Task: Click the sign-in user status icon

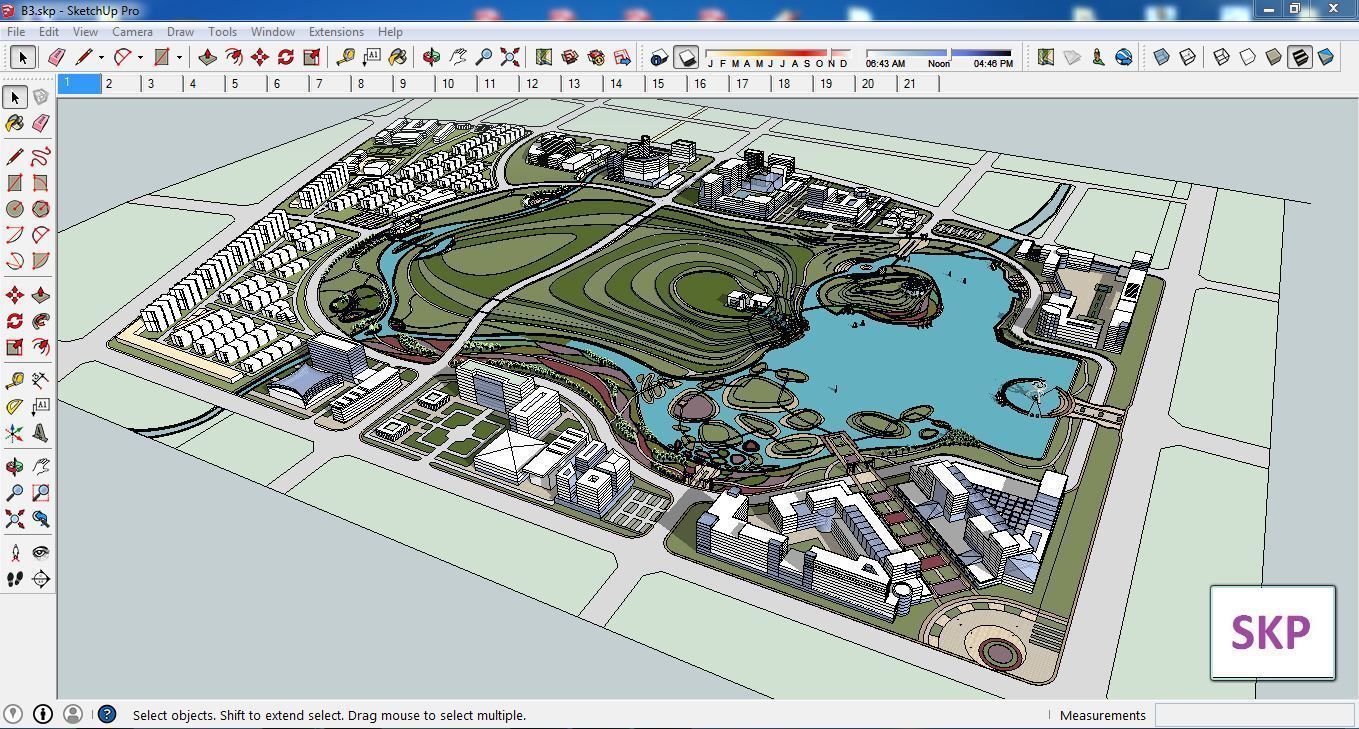Action: [72, 714]
